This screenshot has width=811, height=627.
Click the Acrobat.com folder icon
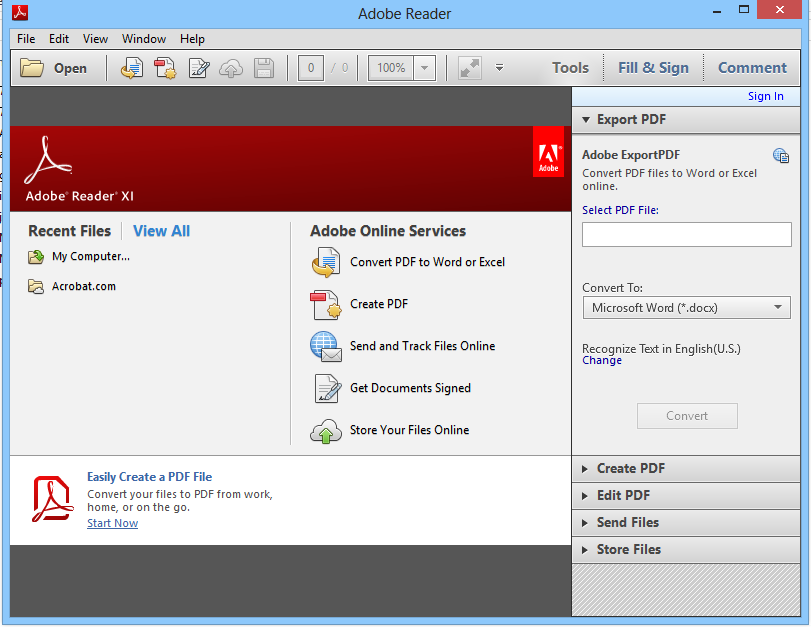36,287
